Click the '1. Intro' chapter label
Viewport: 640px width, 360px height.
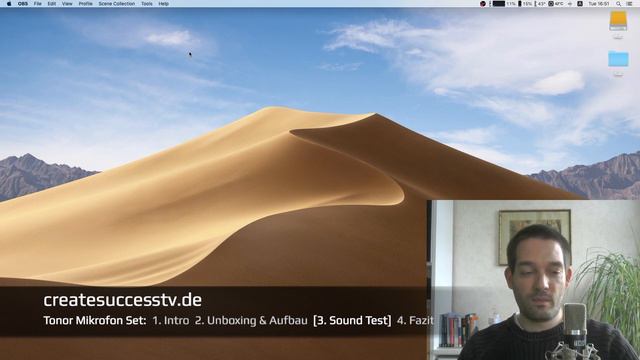coord(171,320)
